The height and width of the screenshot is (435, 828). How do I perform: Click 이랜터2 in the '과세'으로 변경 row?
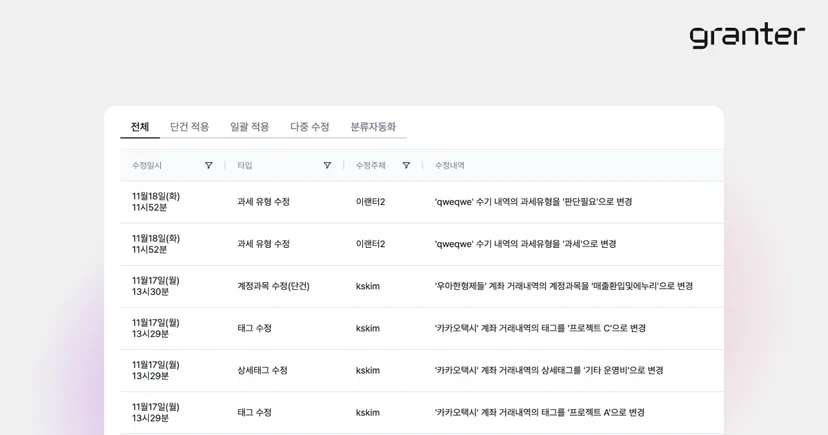click(x=371, y=244)
